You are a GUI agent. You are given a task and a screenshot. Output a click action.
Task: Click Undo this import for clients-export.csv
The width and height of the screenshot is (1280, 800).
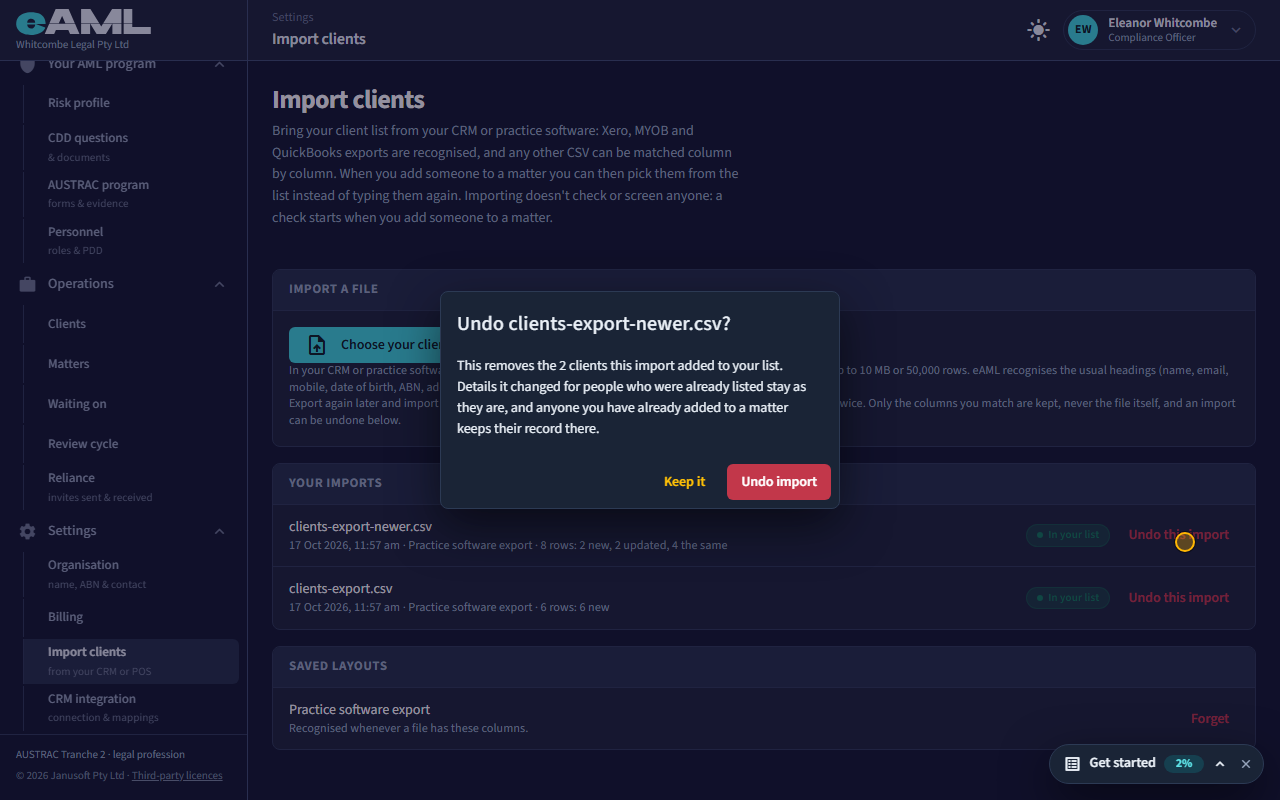1179,598
